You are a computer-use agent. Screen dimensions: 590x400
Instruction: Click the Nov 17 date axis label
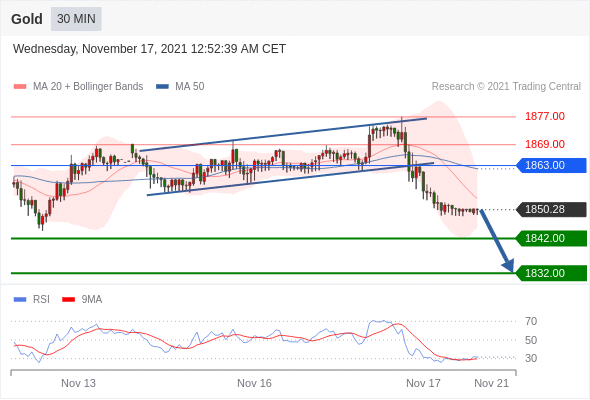(x=423, y=383)
